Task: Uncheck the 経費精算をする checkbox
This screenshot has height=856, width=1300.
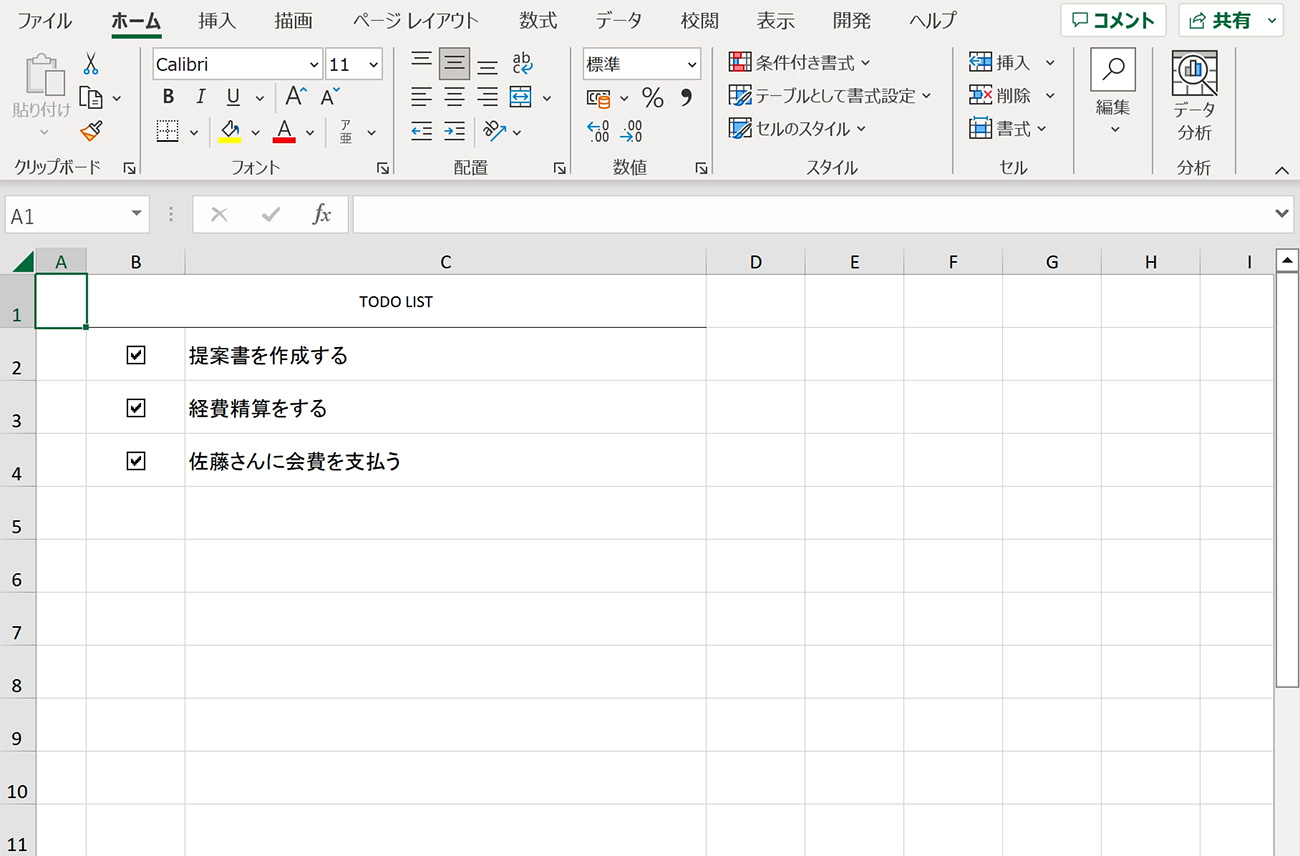Action: click(x=136, y=407)
